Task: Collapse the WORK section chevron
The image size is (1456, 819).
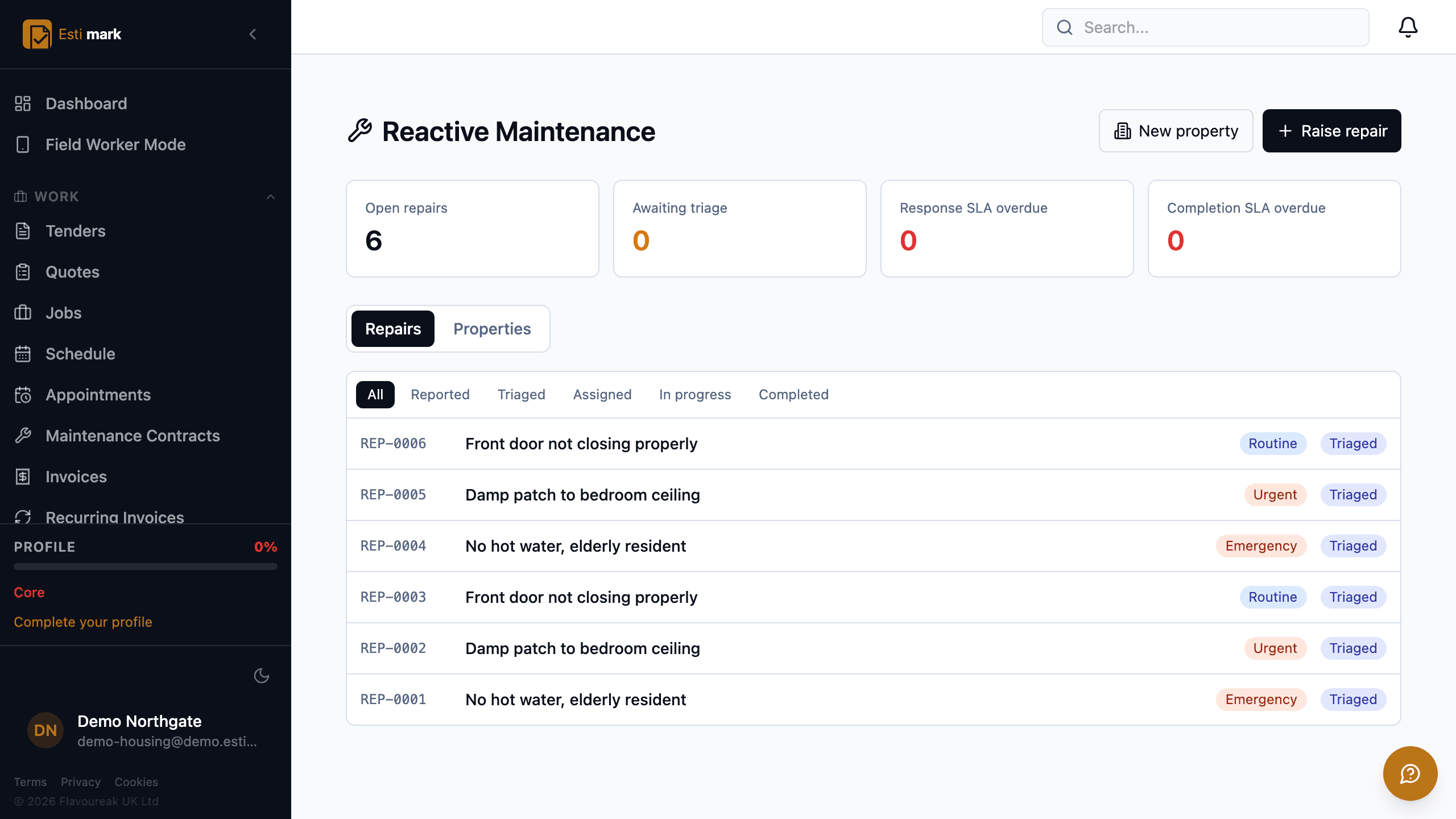Action: pyautogui.click(x=271, y=197)
